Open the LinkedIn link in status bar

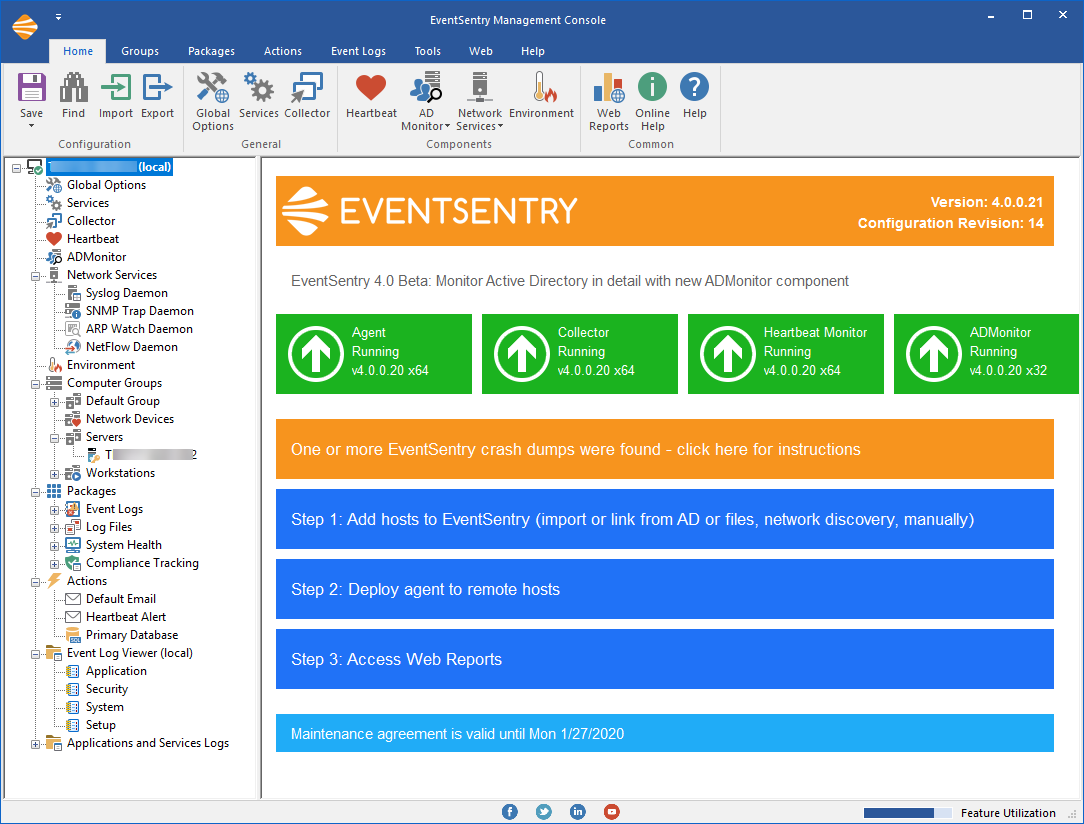(x=577, y=812)
